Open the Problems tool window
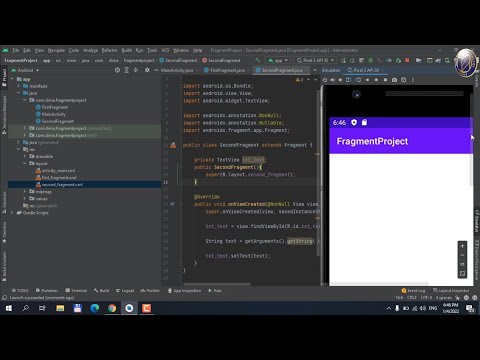480x360 pixels. click(47, 291)
